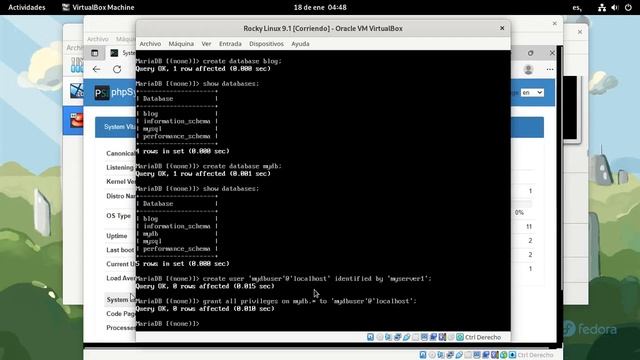Image resolution: width=640 pixels, height=360 pixels.
Task: Go back using the browser back arrow
Action: click(x=96, y=69)
